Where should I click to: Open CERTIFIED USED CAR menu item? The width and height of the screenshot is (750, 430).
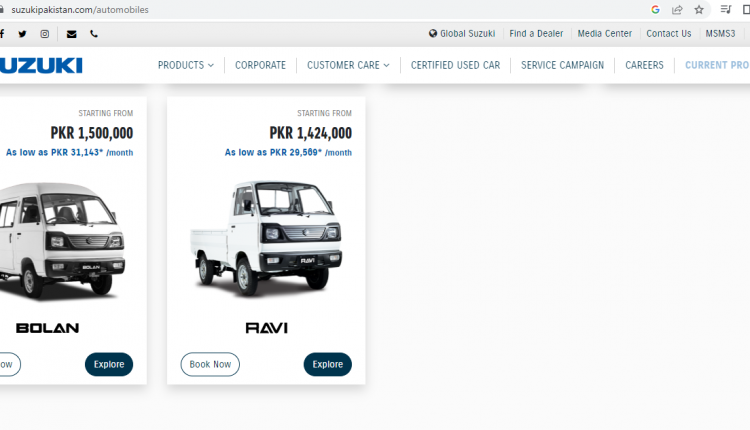[x=455, y=65]
